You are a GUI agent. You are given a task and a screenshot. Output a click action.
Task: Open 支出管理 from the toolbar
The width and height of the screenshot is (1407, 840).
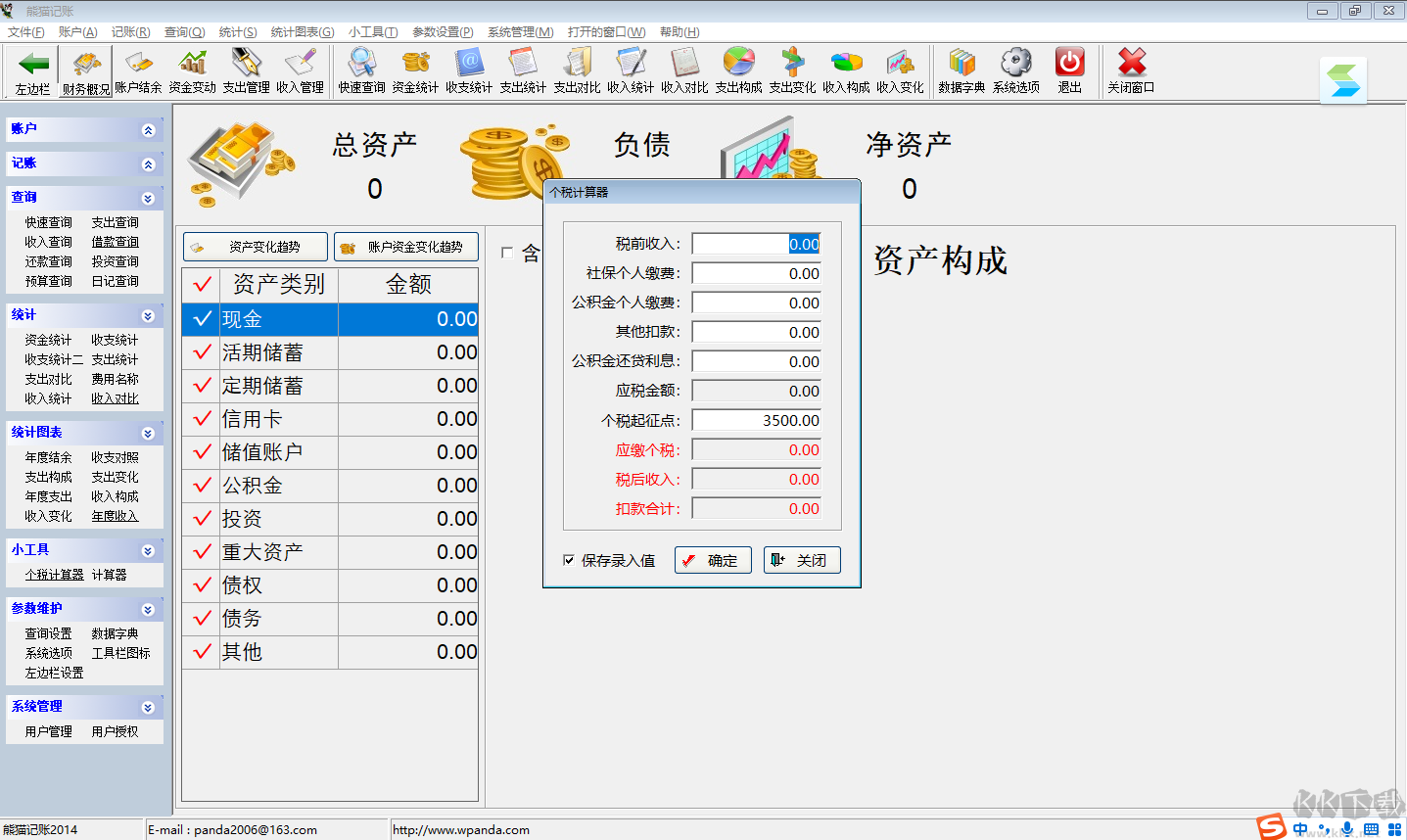tap(246, 69)
